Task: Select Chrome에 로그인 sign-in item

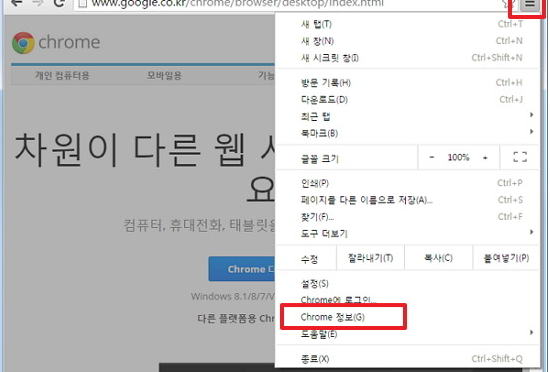Action: [408, 300]
